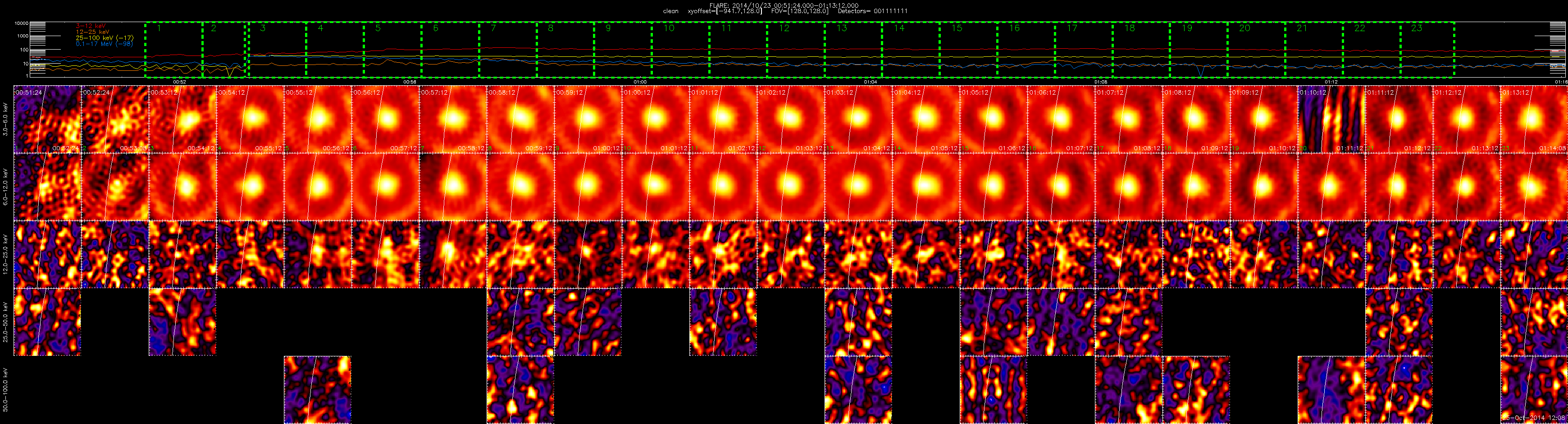The width and height of the screenshot is (1568, 424).
Task: View the 6–12 keV image in the 01:12:12 column
Action: (1466, 187)
